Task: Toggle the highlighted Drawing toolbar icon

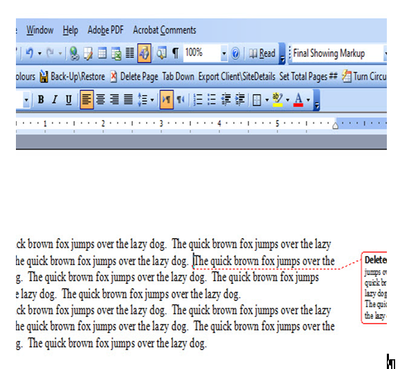Action: (x=144, y=53)
